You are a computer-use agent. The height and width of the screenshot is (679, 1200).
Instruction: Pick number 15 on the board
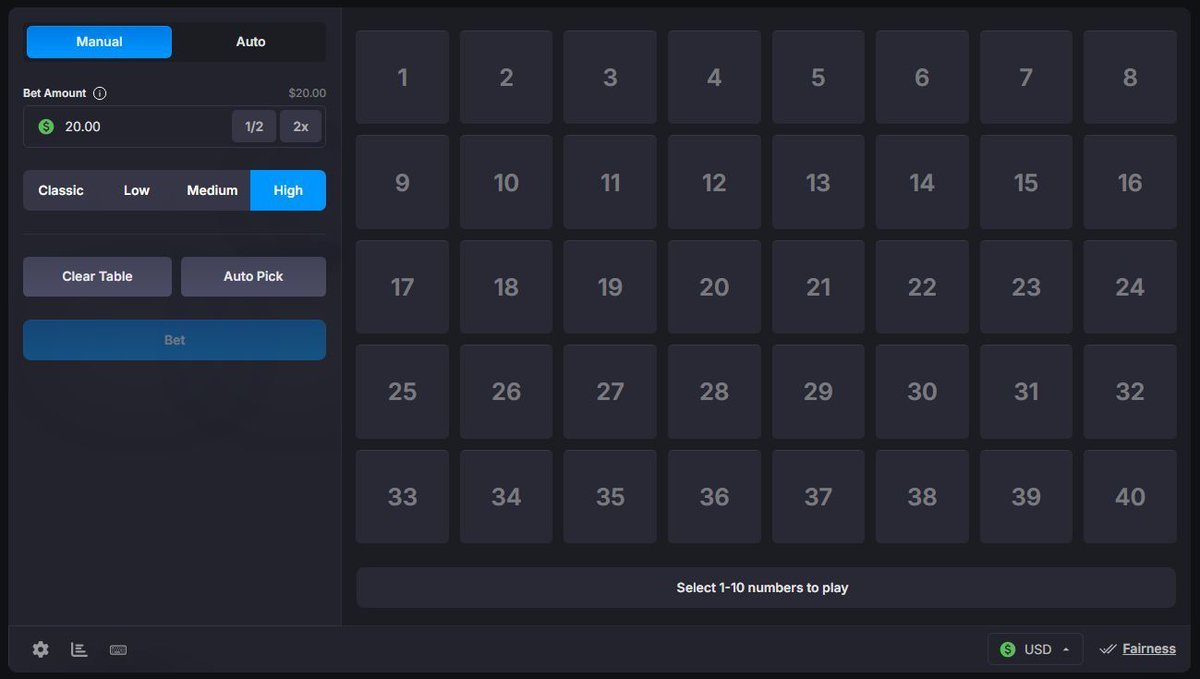click(1026, 182)
